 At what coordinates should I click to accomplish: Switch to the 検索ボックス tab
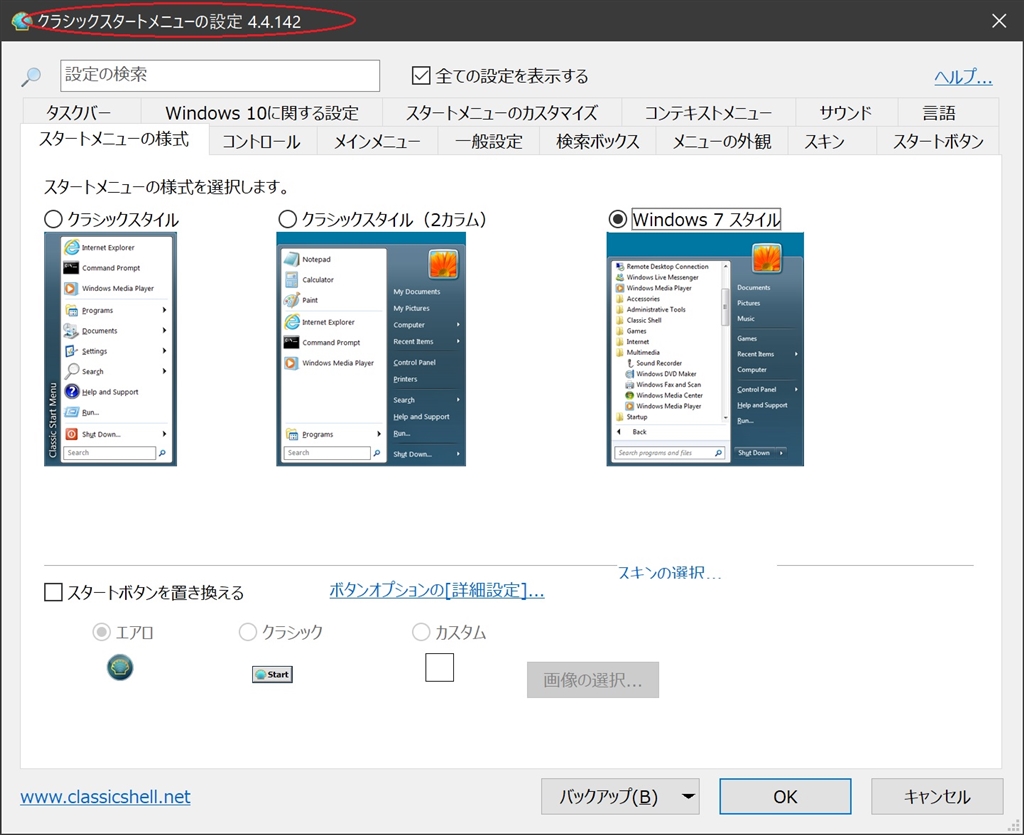pos(598,141)
